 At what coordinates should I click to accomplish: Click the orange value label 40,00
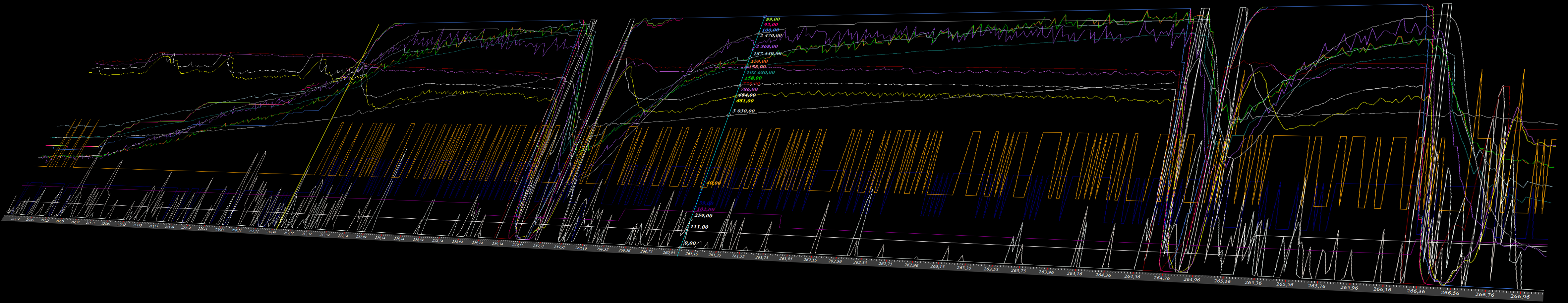tap(713, 183)
